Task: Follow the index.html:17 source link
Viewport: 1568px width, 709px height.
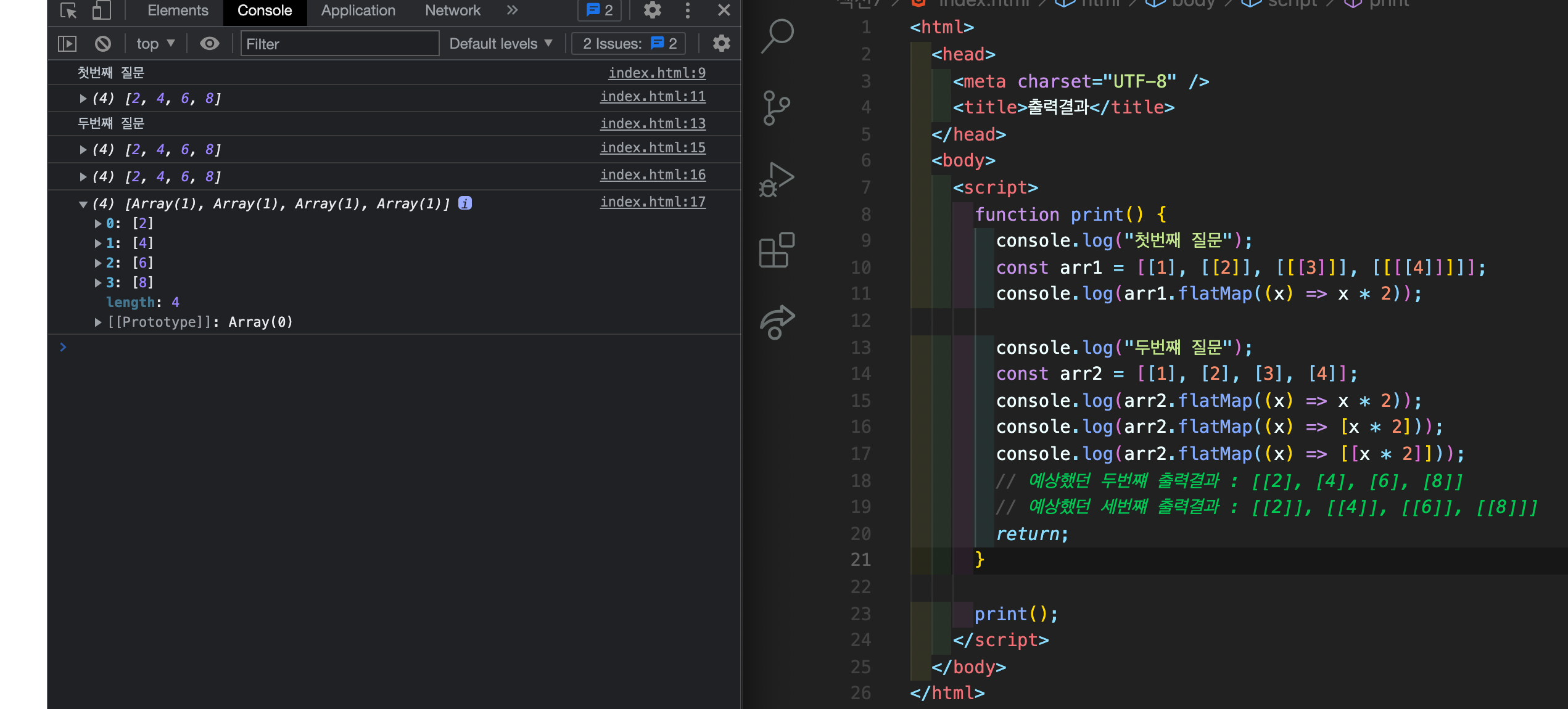Action: [653, 202]
